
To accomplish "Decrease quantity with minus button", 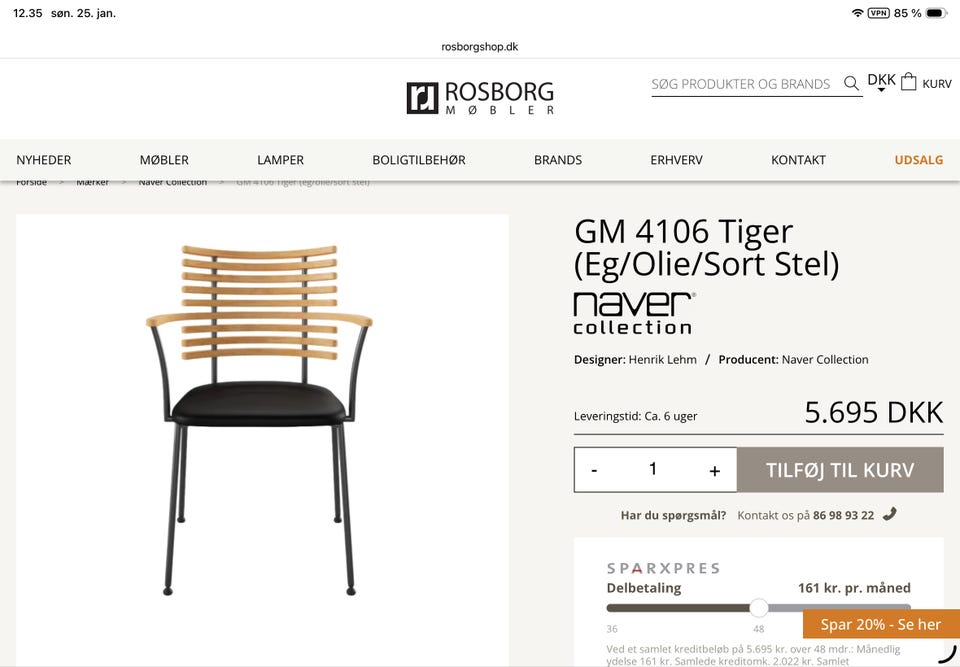I will [x=594, y=470].
